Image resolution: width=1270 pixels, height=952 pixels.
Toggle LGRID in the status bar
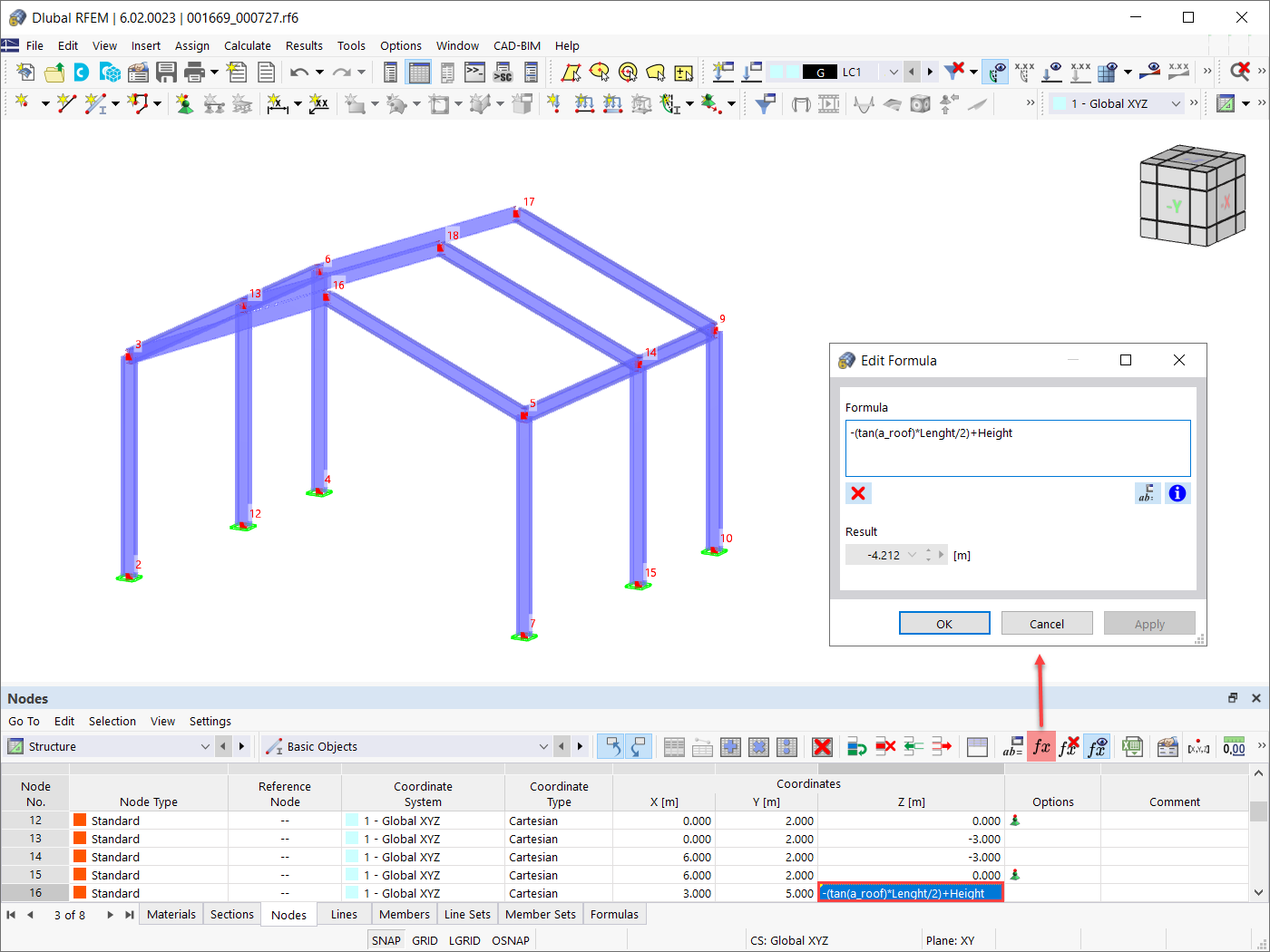pos(464,940)
